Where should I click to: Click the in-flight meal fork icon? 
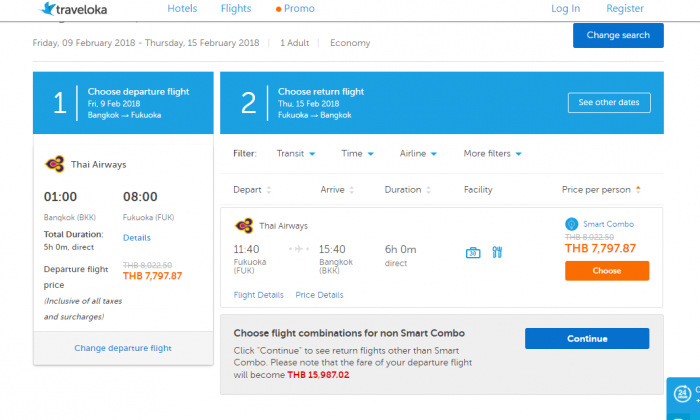coord(497,252)
